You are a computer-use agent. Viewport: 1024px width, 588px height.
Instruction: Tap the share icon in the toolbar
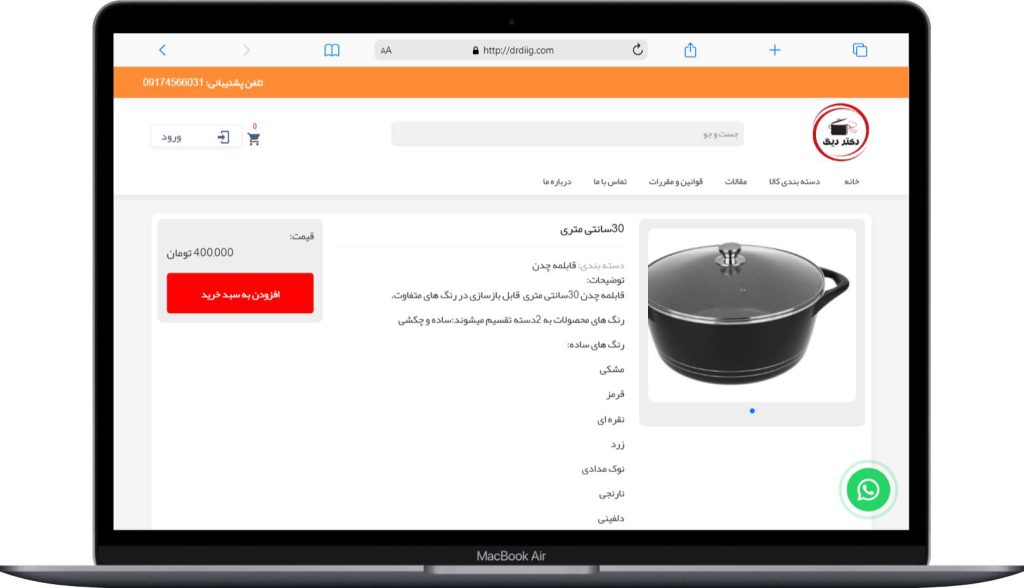point(690,50)
